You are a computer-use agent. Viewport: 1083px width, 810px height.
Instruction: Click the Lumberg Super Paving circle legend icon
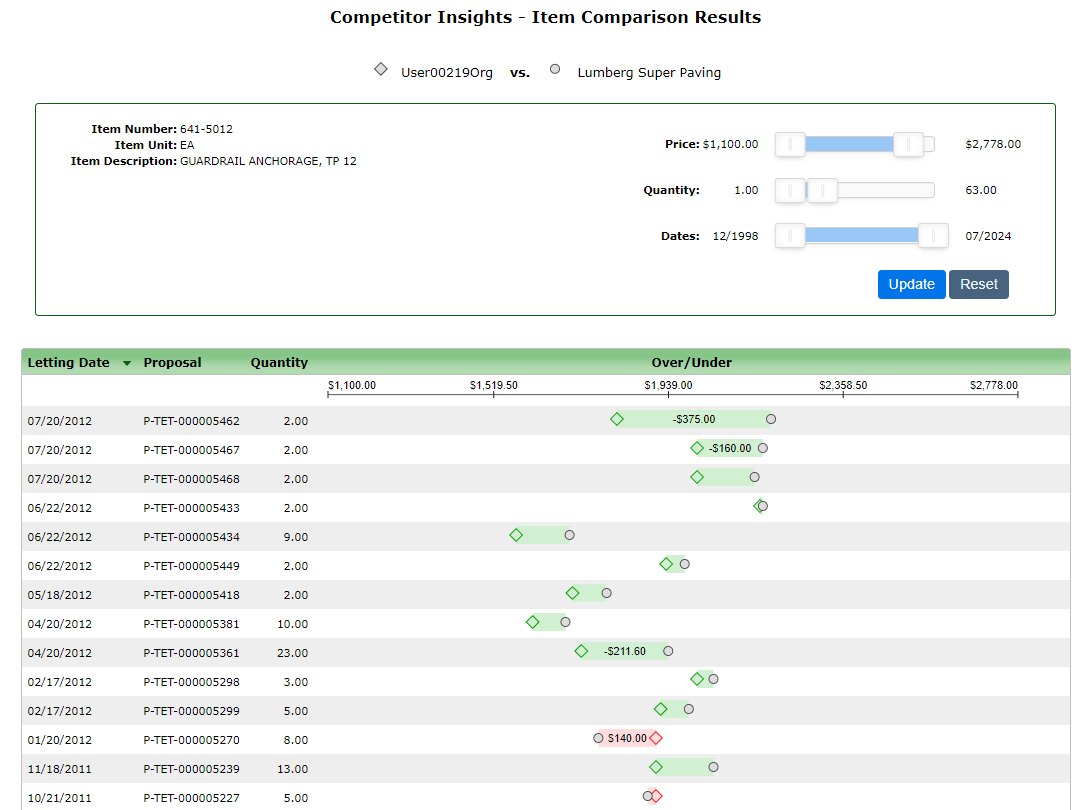pos(555,70)
